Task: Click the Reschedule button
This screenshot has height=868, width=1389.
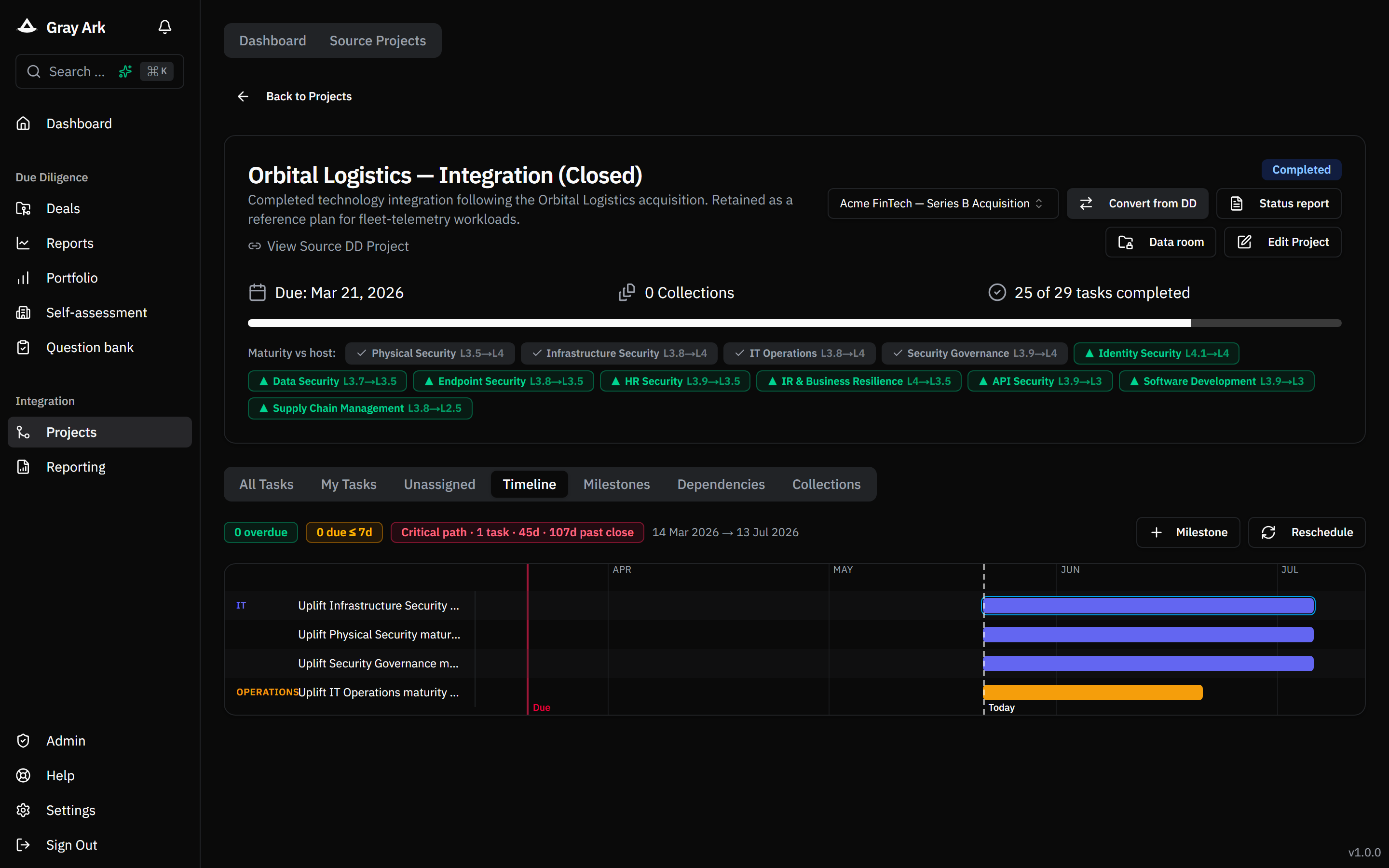Action: 1307,532
